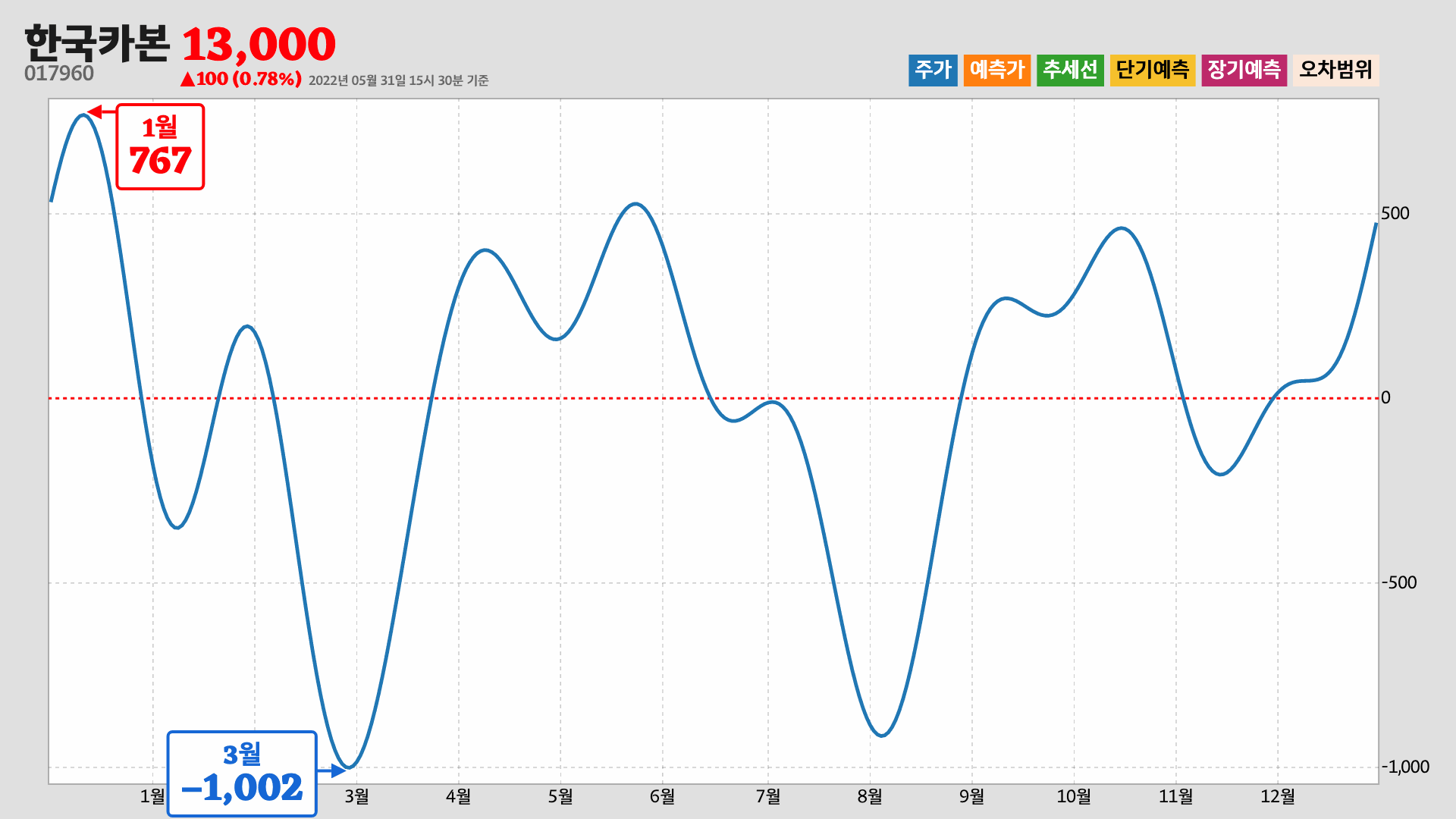Click the 추세선 legend label
This screenshot has width=1456, height=819.
[1070, 71]
